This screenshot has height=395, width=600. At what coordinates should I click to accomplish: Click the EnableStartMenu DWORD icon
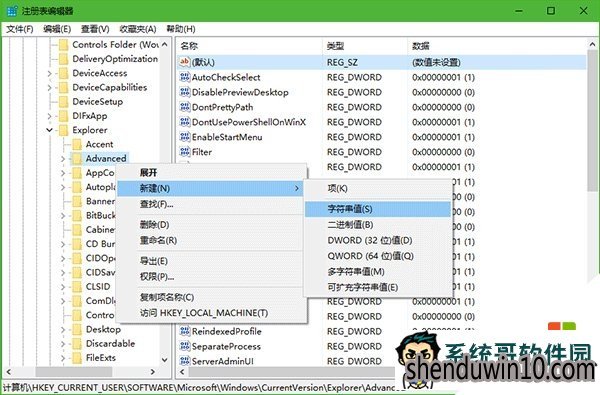(185, 137)
